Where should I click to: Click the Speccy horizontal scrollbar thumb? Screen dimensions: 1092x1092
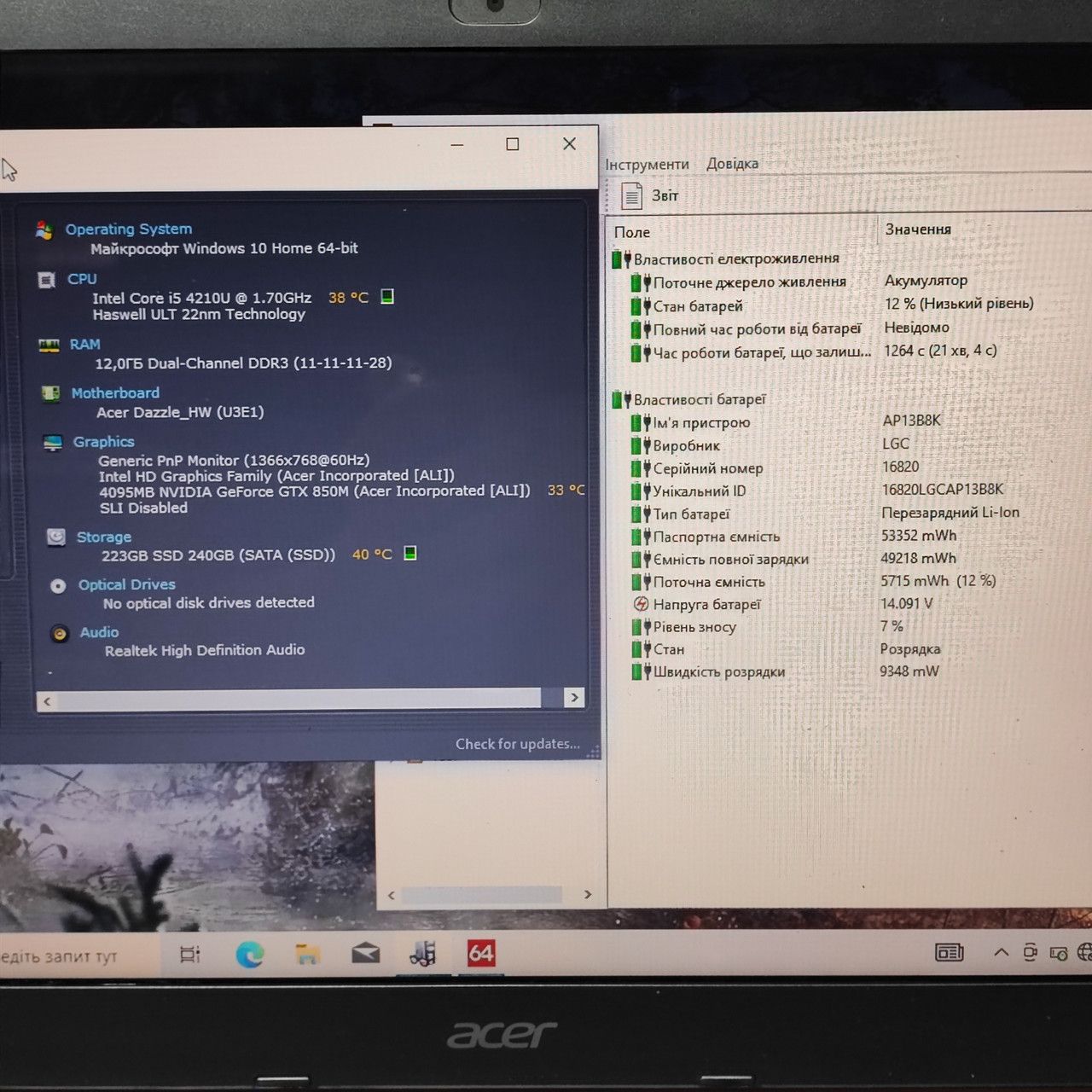[299, 700]
